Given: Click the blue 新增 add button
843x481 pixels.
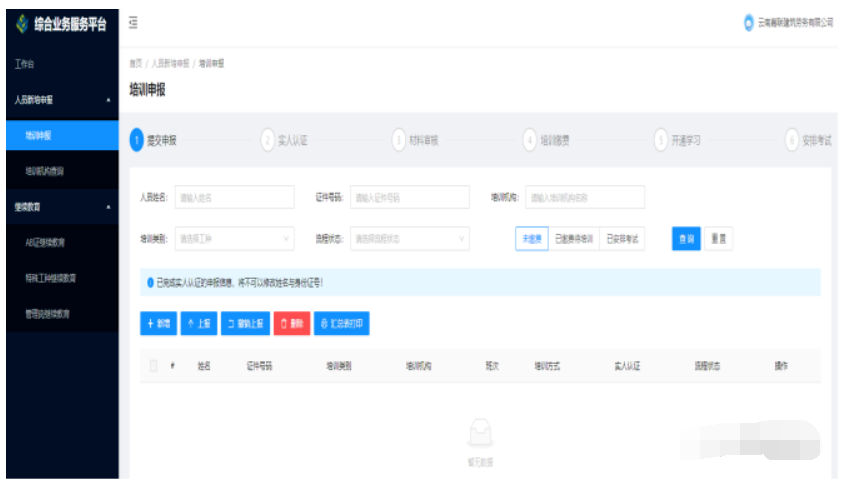Looking at the screenshot, I should [158, 324].
